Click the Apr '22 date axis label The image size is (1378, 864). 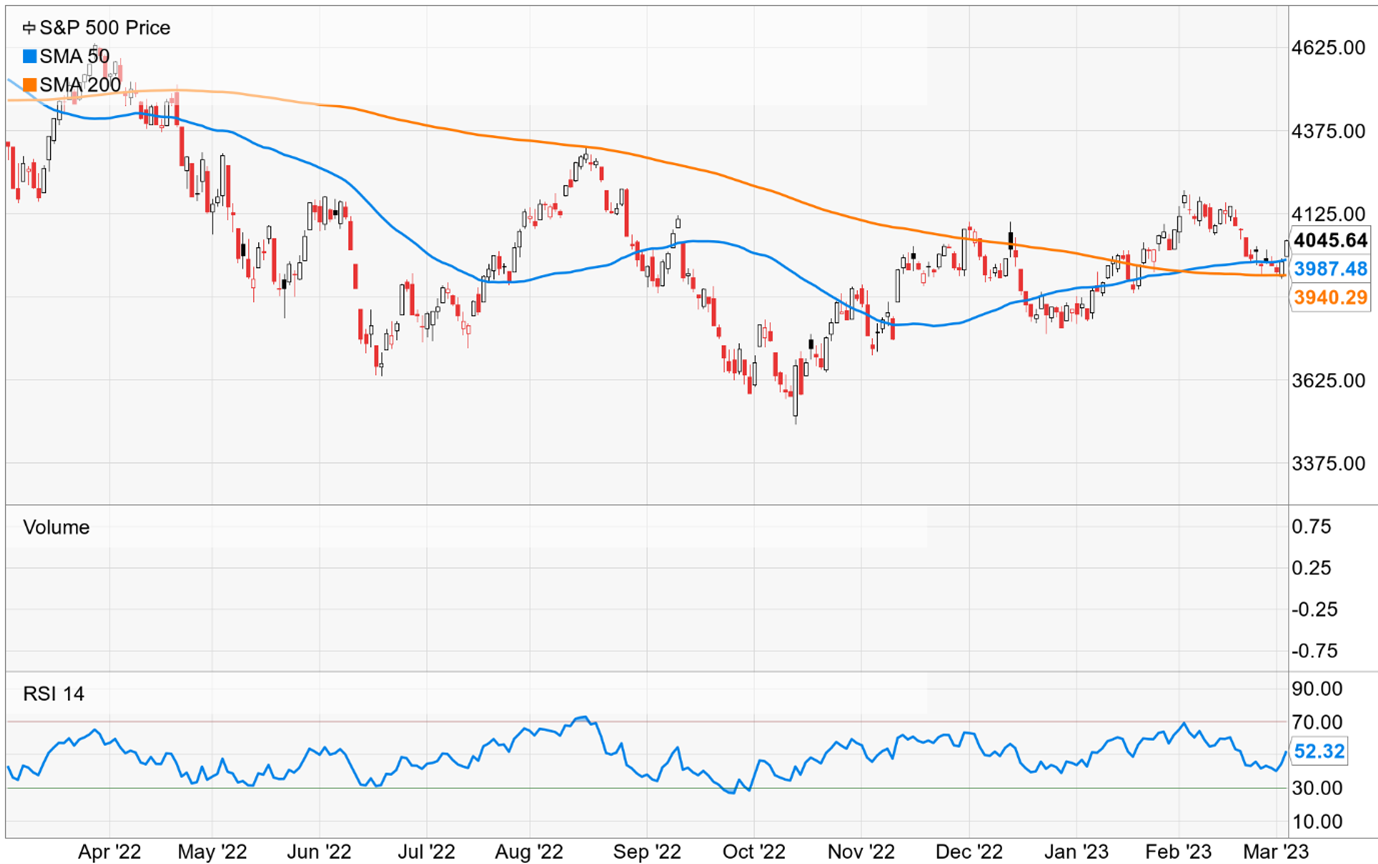point(110,852)
